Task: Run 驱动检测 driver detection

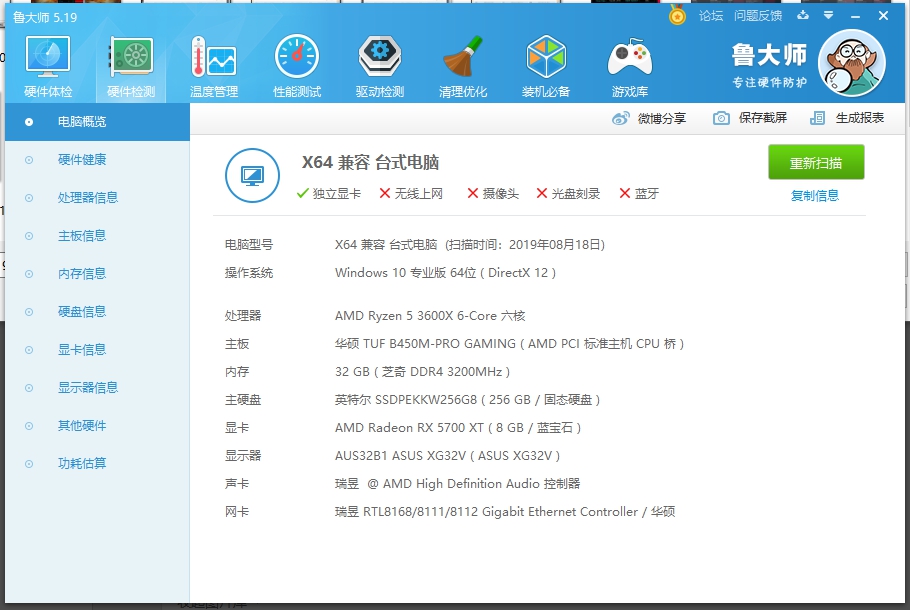Action: click(x=378, y=63)
